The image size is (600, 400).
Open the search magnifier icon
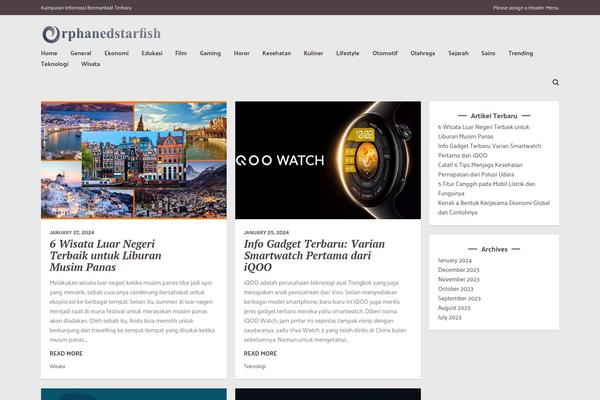tap(556, 82)
